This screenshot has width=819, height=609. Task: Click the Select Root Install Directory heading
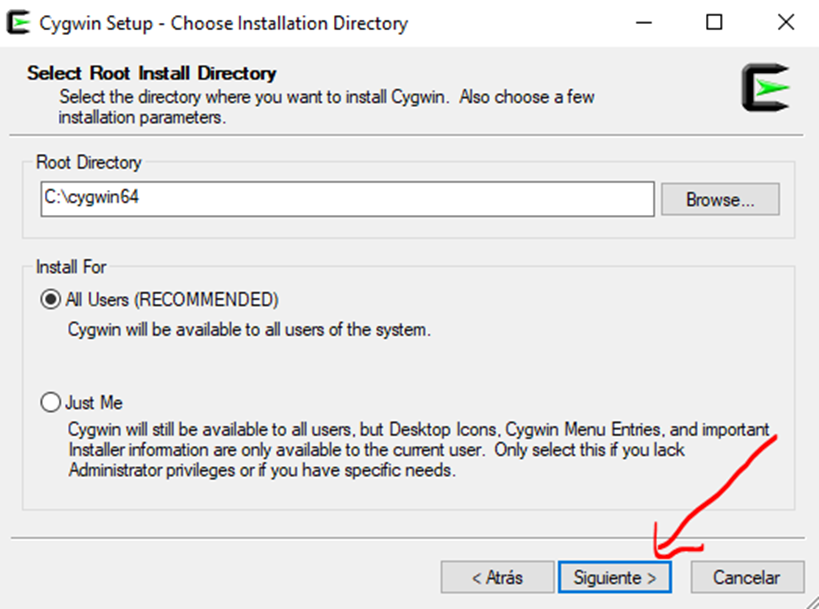tap(151, 73)
